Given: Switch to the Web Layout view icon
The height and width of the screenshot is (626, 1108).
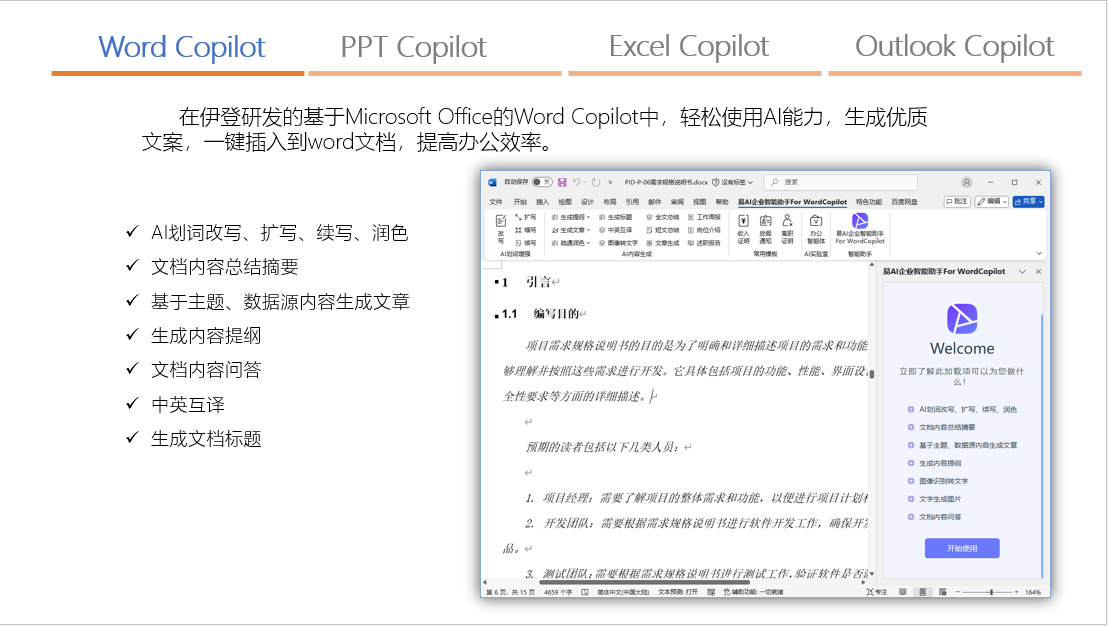Looking at the screenshot, I should (x=943, y=592).
